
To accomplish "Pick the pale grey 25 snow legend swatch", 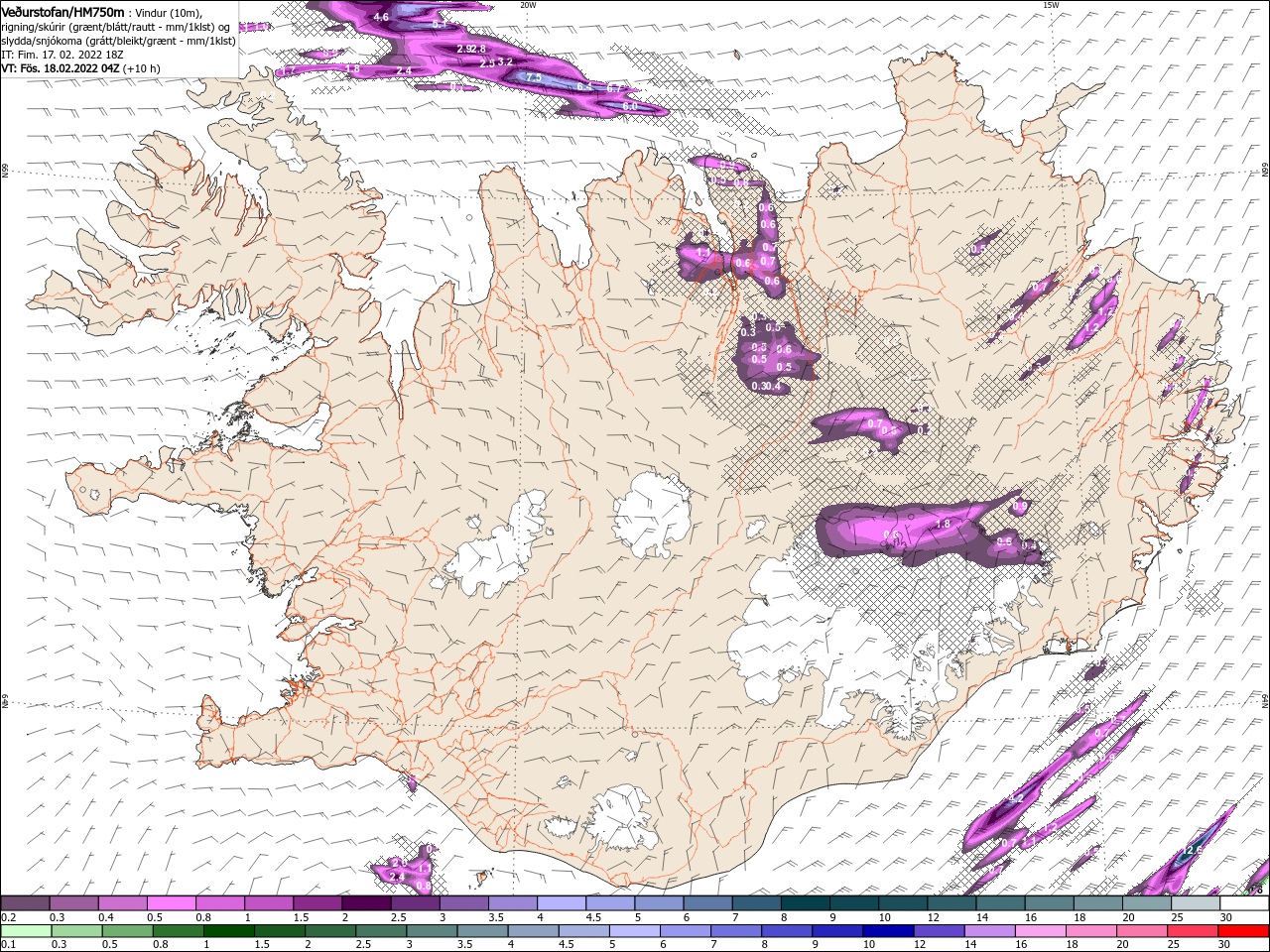I will click(1195, 903).
